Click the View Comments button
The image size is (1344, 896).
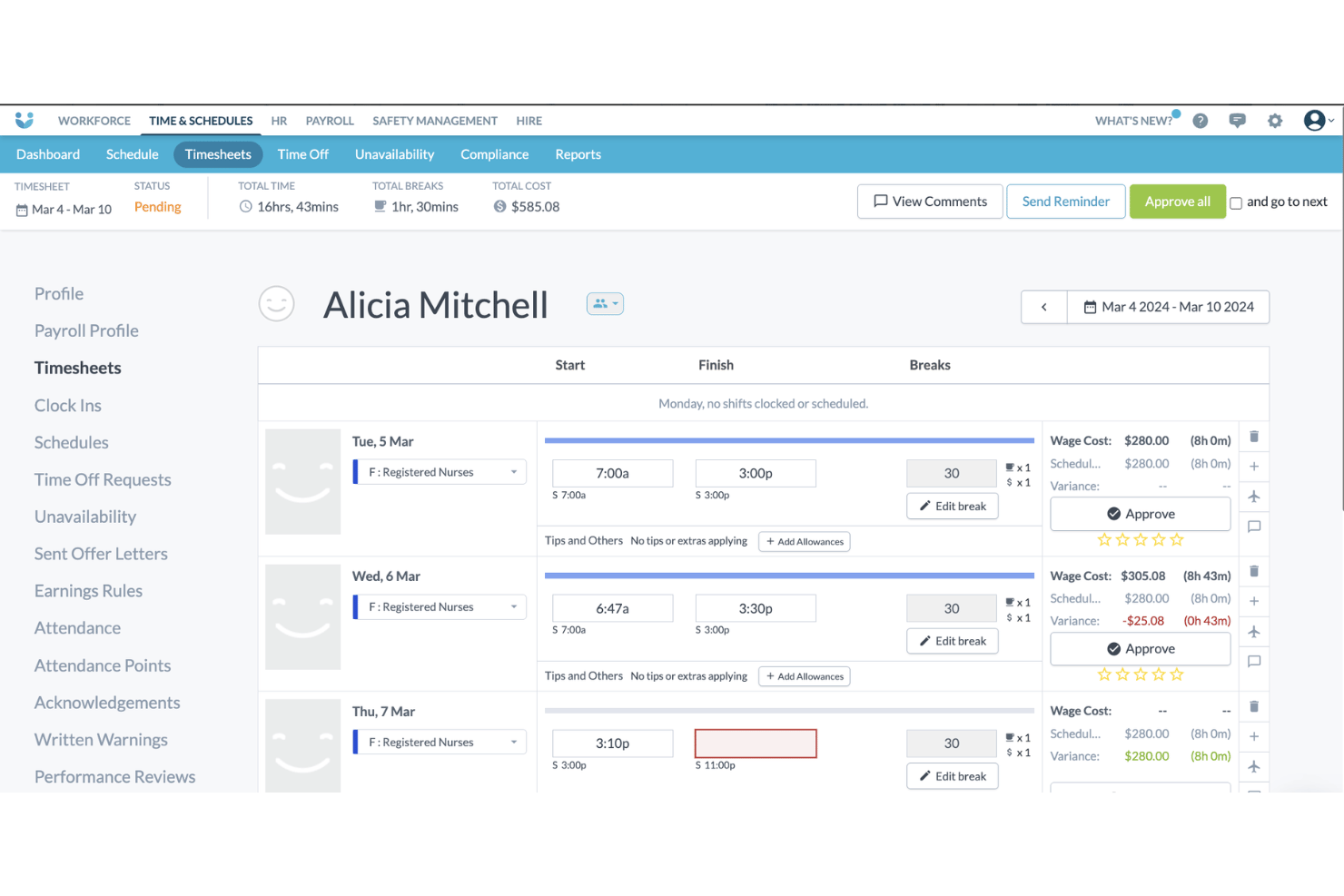pyautogui.click(x=930, y=202)
